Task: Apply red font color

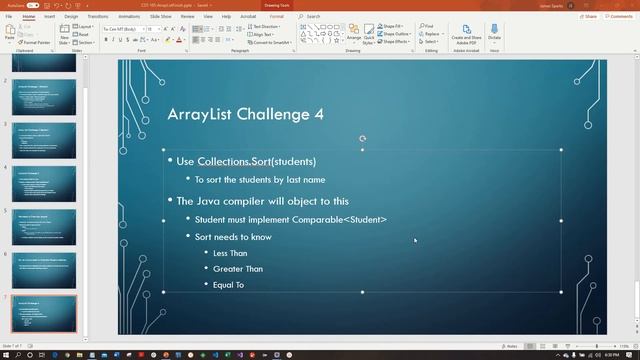Action: (179, 40)
